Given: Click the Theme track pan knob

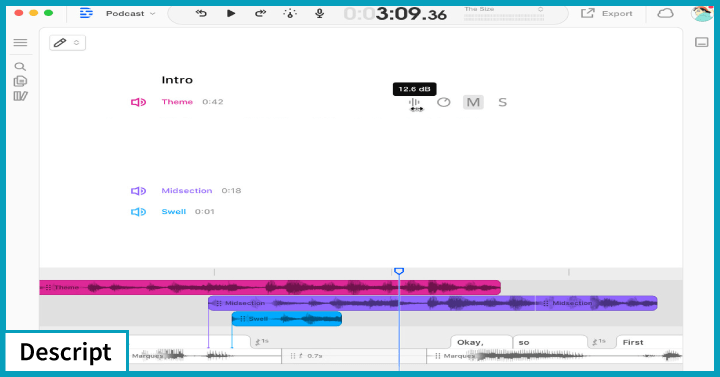Looking at the screenshot, I should (x=444, y=102).
